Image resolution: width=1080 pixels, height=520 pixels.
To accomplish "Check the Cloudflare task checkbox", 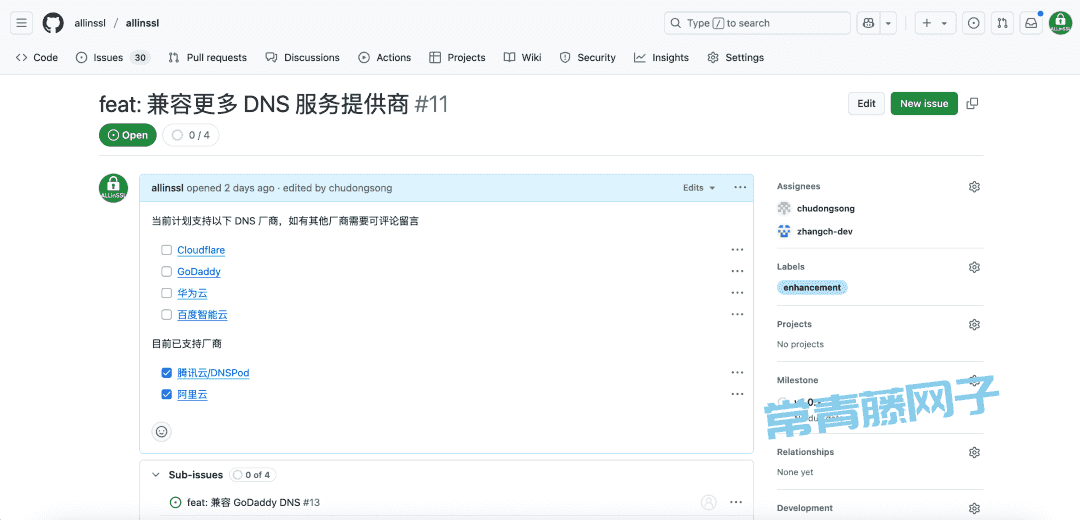I will point(166,250).
